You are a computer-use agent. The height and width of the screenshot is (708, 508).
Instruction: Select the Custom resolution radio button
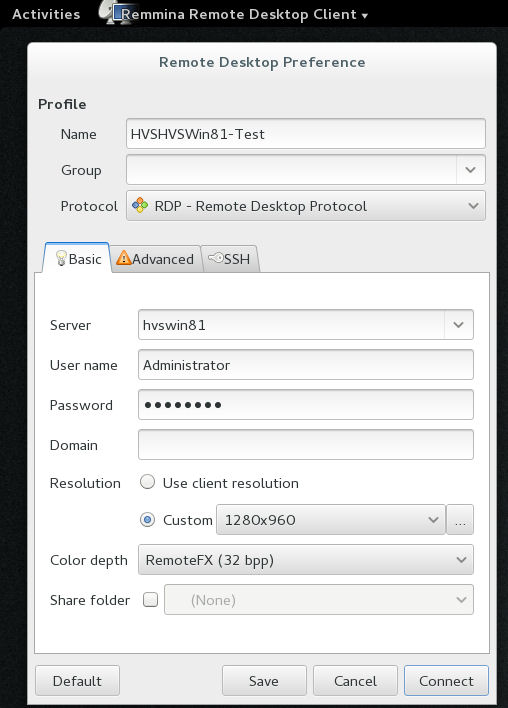(147, 520)
